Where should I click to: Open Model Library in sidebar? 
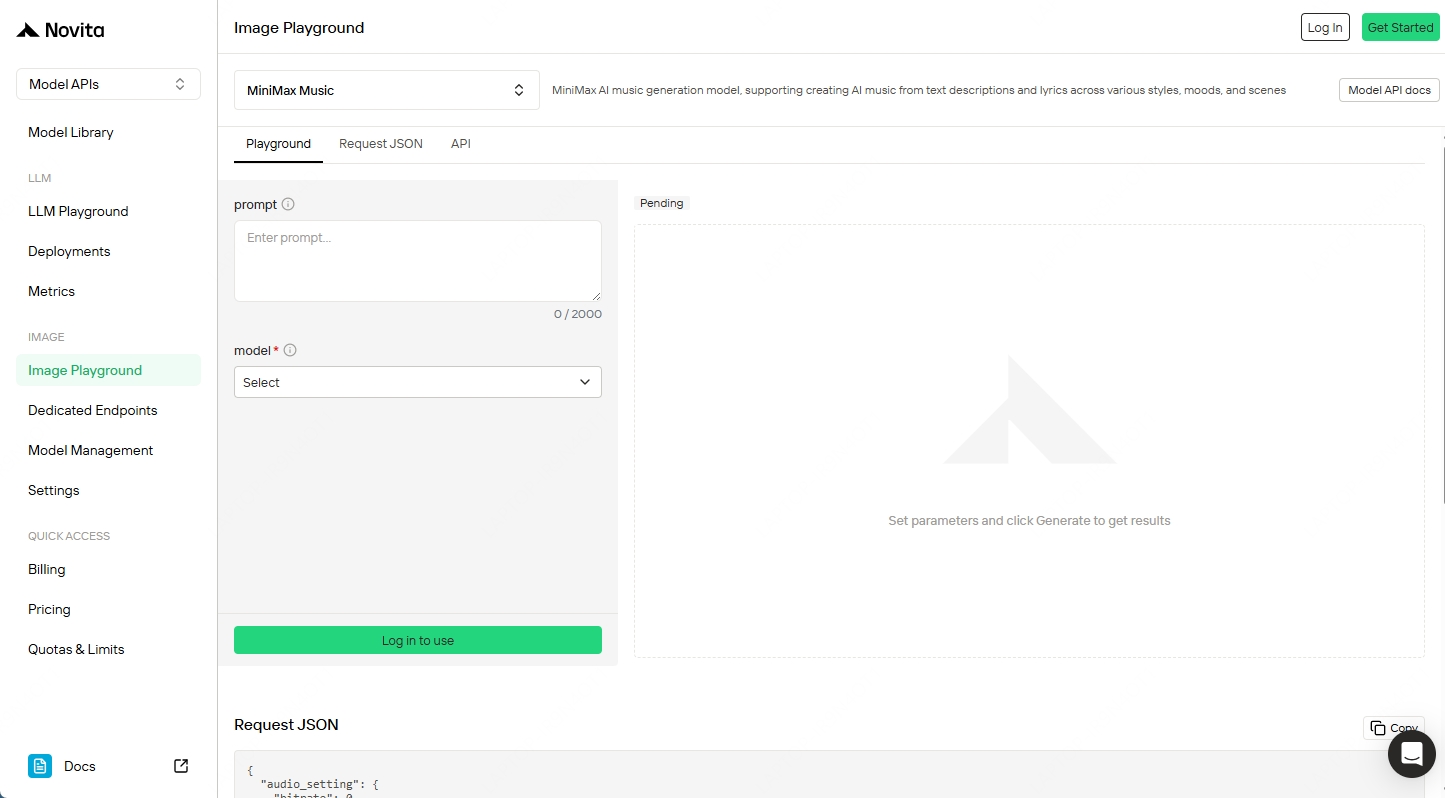[71, 132]
